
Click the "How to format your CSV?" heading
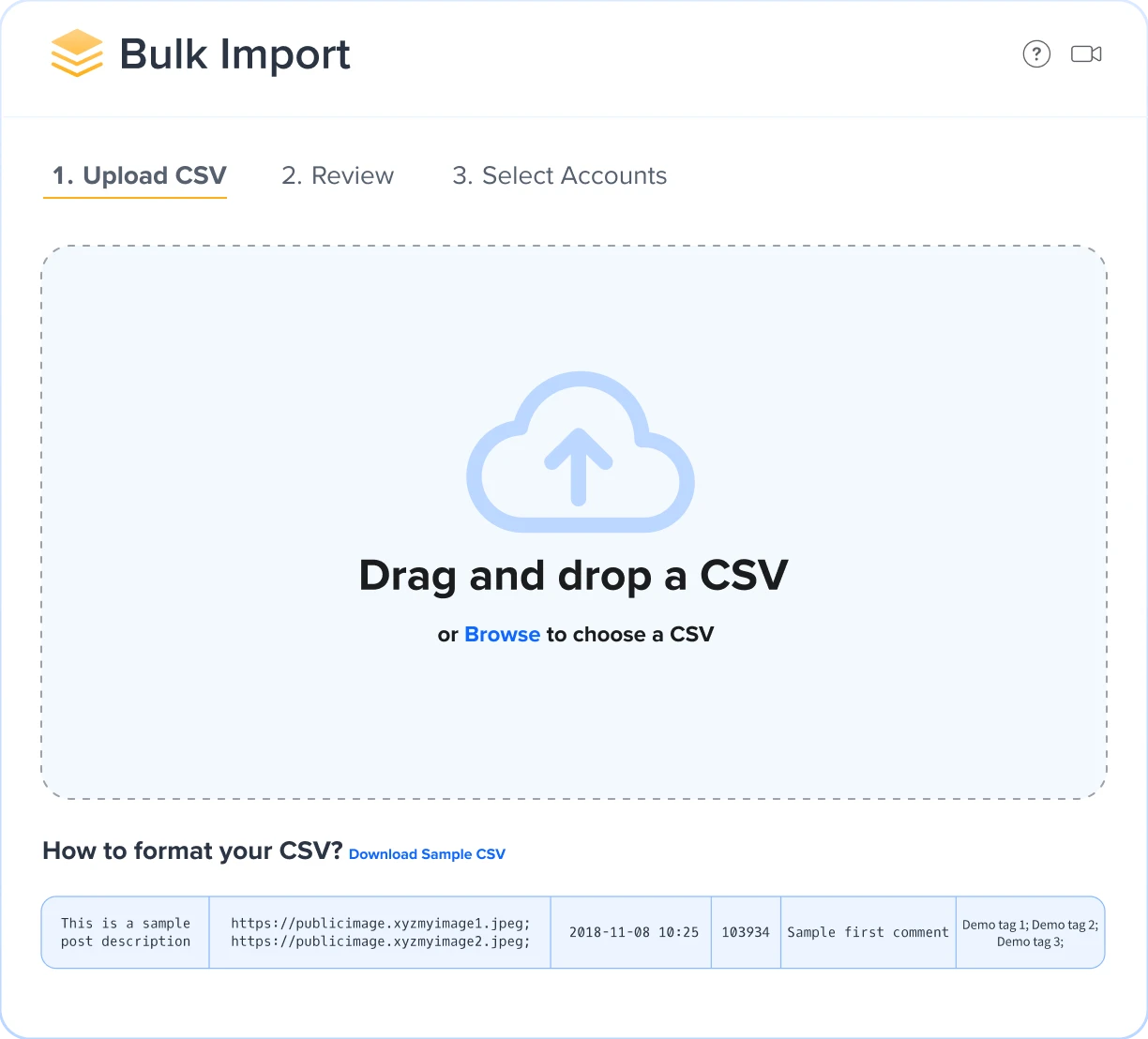click(x=192, y=851)
